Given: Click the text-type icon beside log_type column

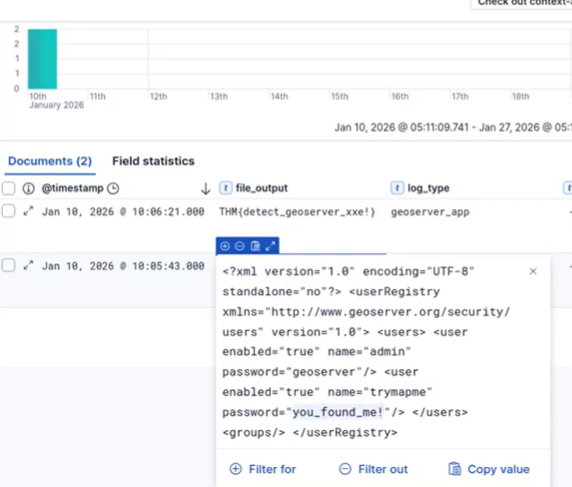Looking at the screenshot, I should click(x=397, y=188).
